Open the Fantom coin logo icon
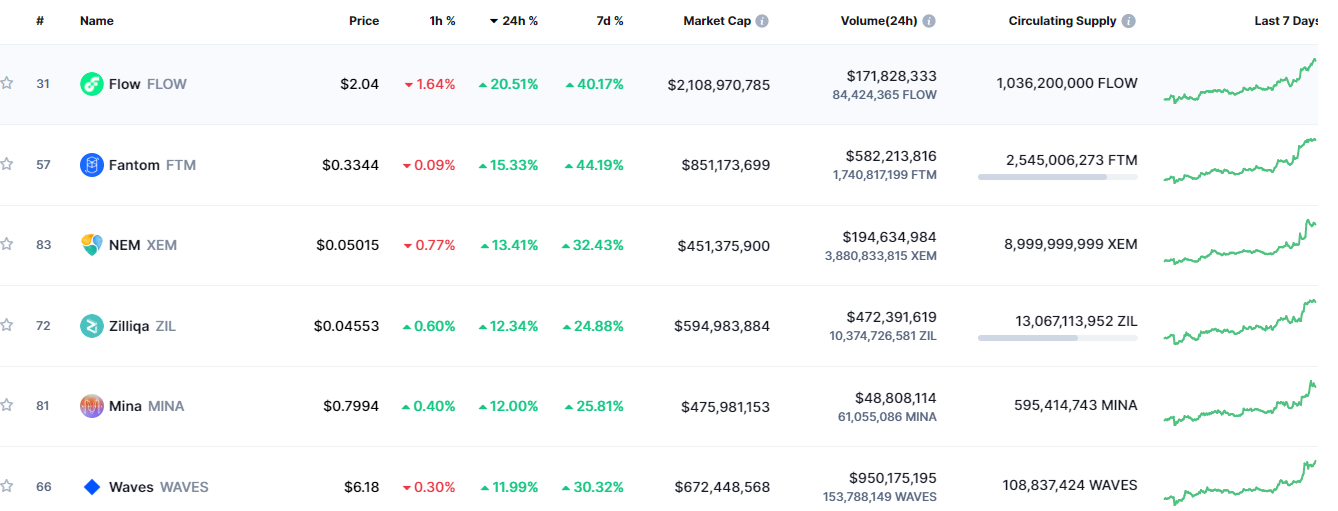 [92, 164]
